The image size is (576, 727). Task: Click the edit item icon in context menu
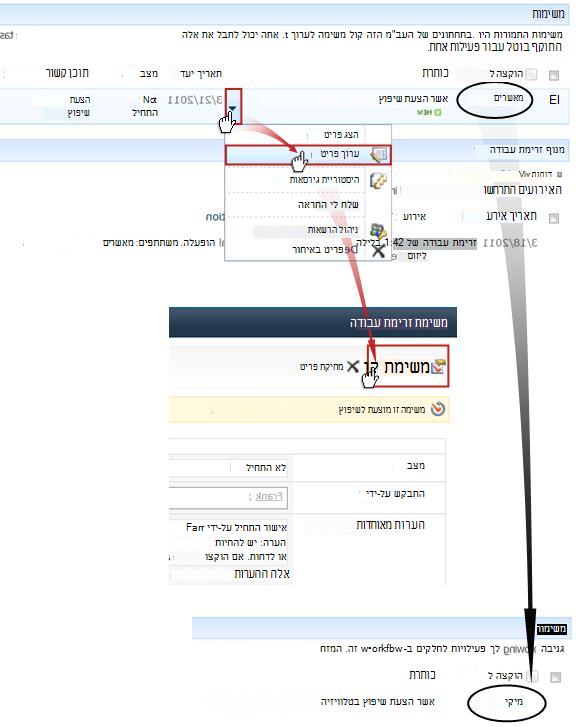coord(379,155)
